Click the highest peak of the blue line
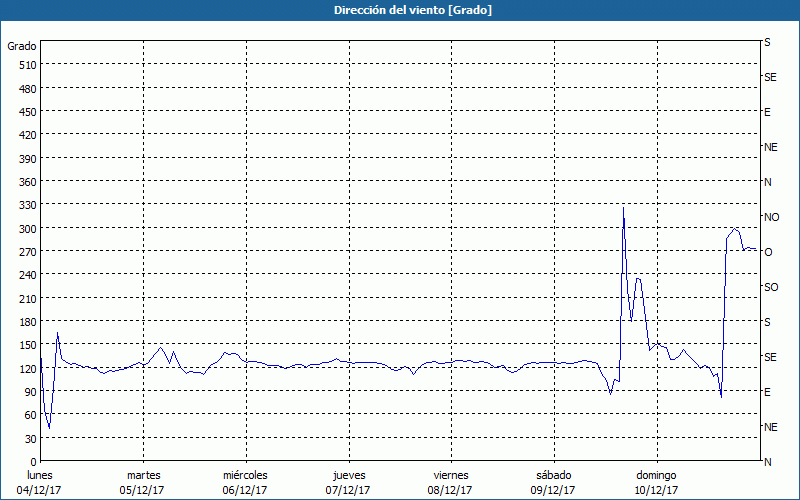This screenshot has height=500, width=800. pyautogui.click(x=623, y=208)
